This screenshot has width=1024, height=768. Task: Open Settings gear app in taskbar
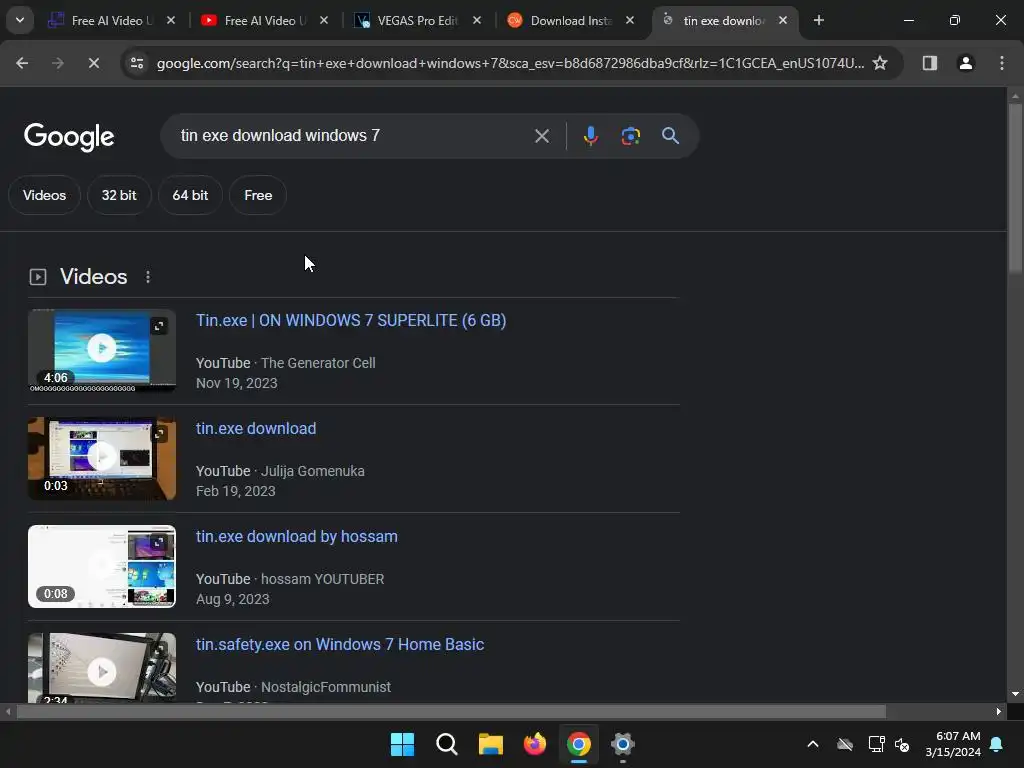[622, 744]
